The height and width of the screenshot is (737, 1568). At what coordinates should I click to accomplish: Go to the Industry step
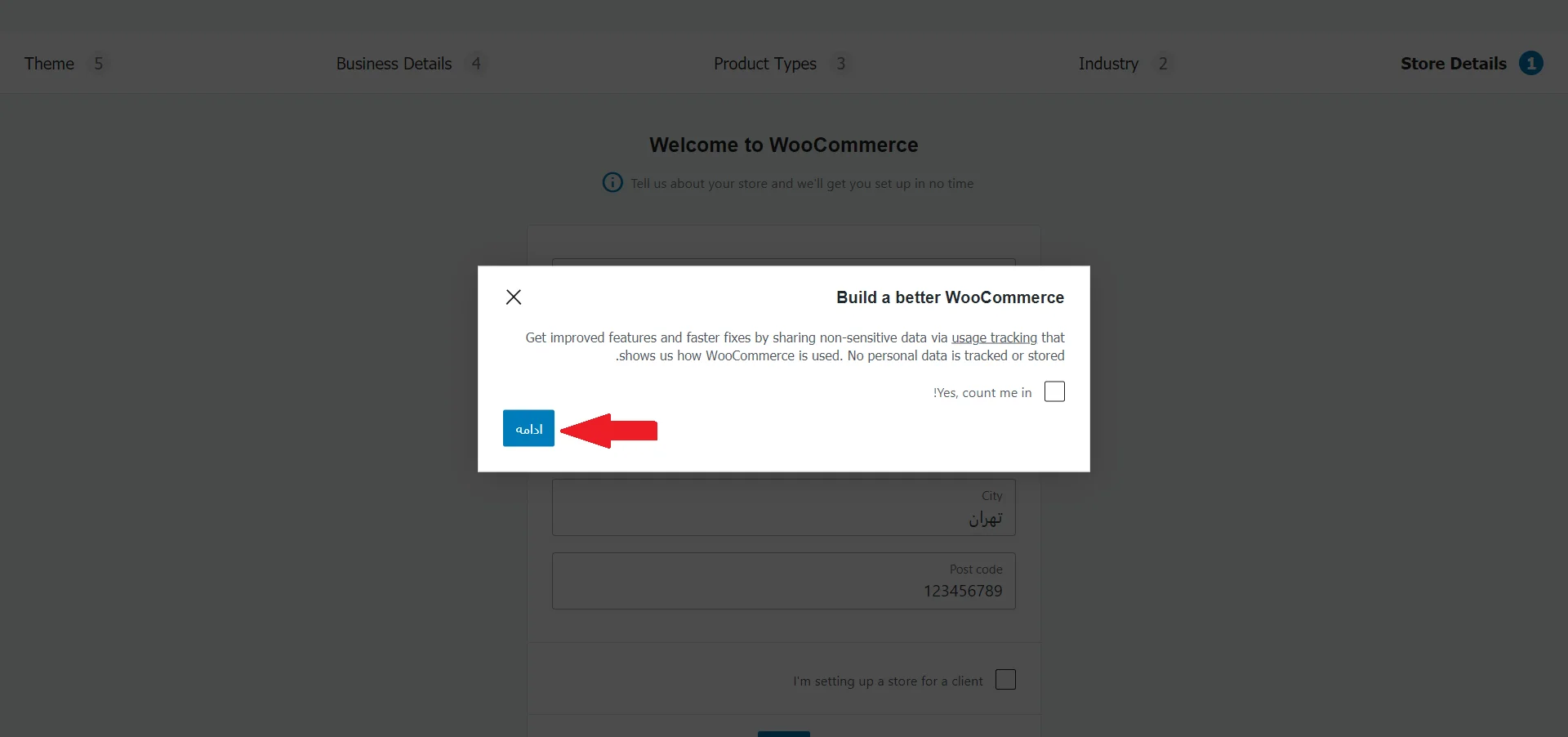[1108, 63]
